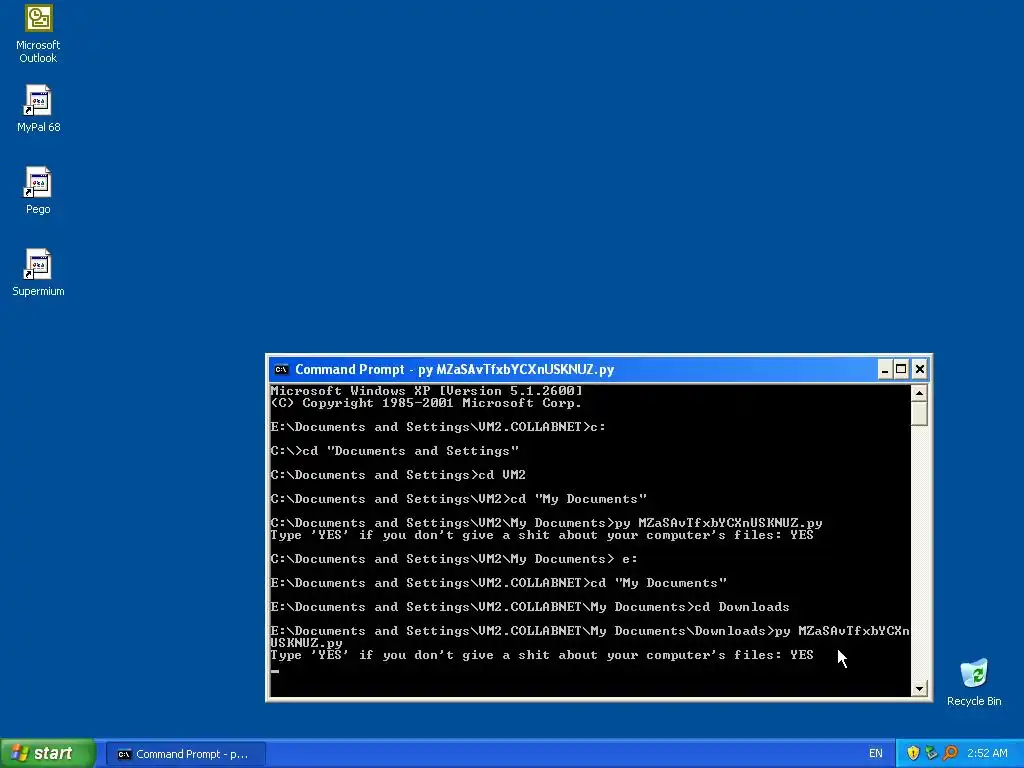Click the Command Prompt scrollbar thumb

click(x=920, y=413)
